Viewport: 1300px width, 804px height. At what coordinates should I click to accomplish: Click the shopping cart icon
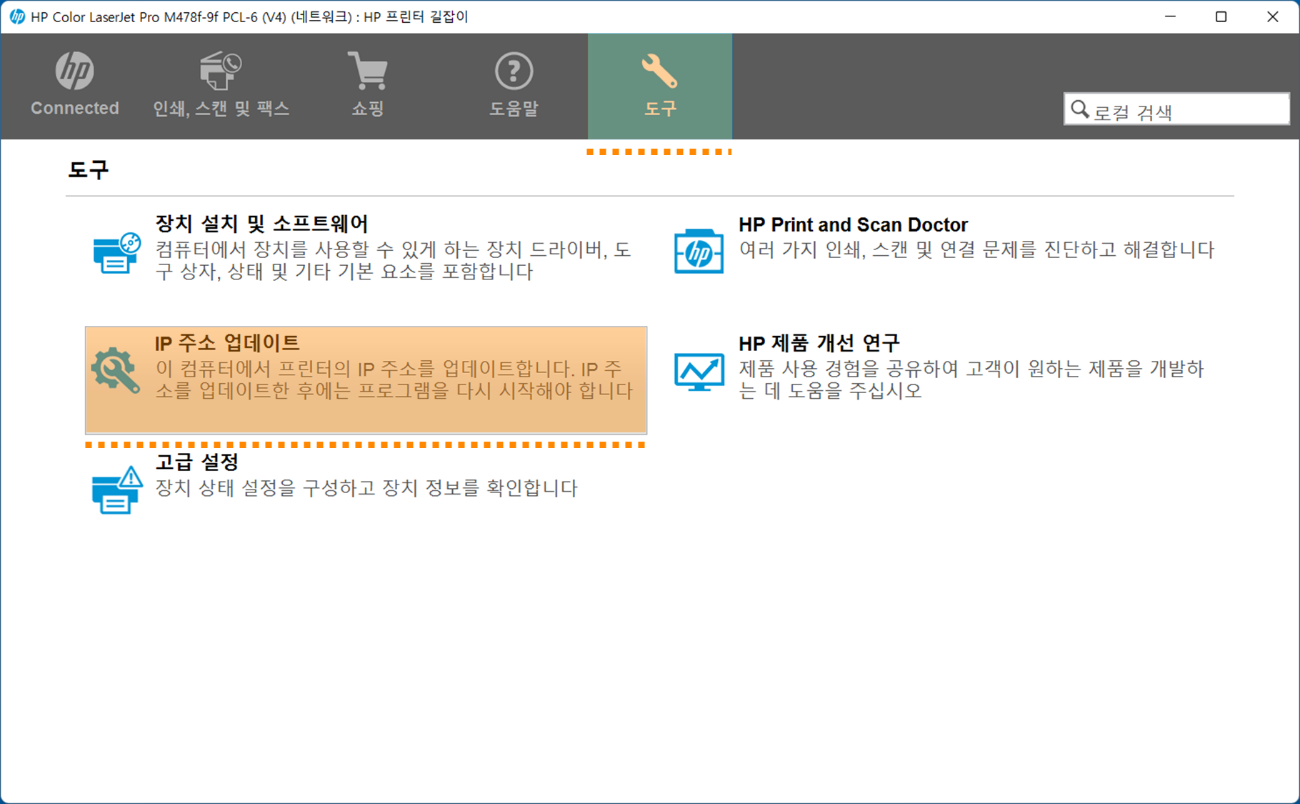[368, 71]
